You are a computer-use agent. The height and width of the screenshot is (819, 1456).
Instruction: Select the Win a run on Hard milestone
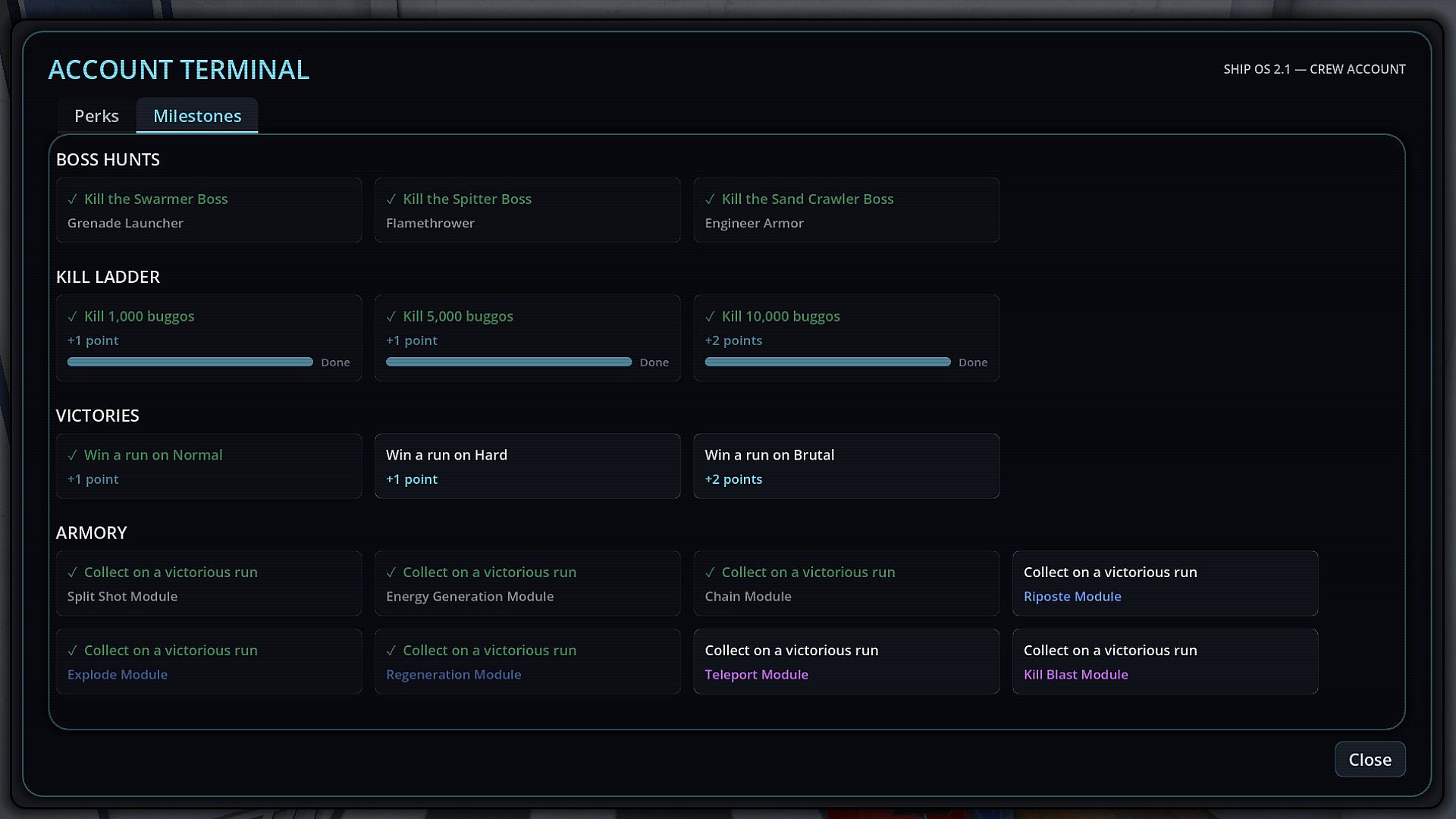(527, 466)
